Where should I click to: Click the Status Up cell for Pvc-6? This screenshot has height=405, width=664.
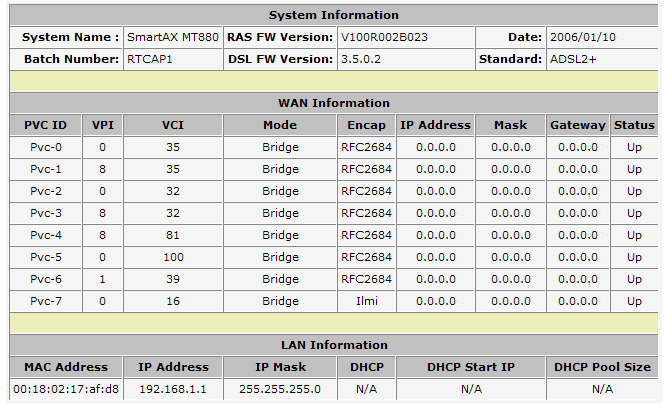click(634, 280)
